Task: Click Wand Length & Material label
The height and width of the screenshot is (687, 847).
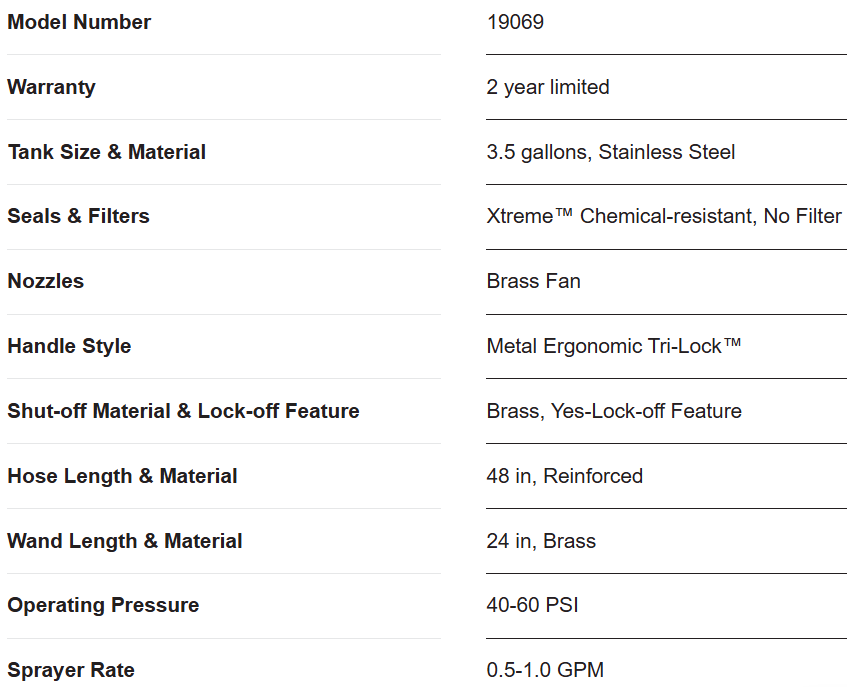Action: [x=125, y=541]
